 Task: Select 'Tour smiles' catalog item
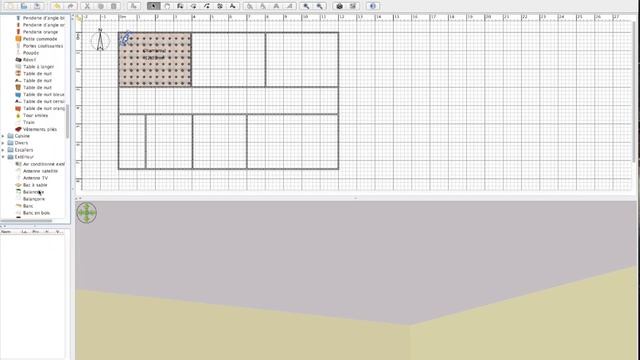[x=35, y=116]
